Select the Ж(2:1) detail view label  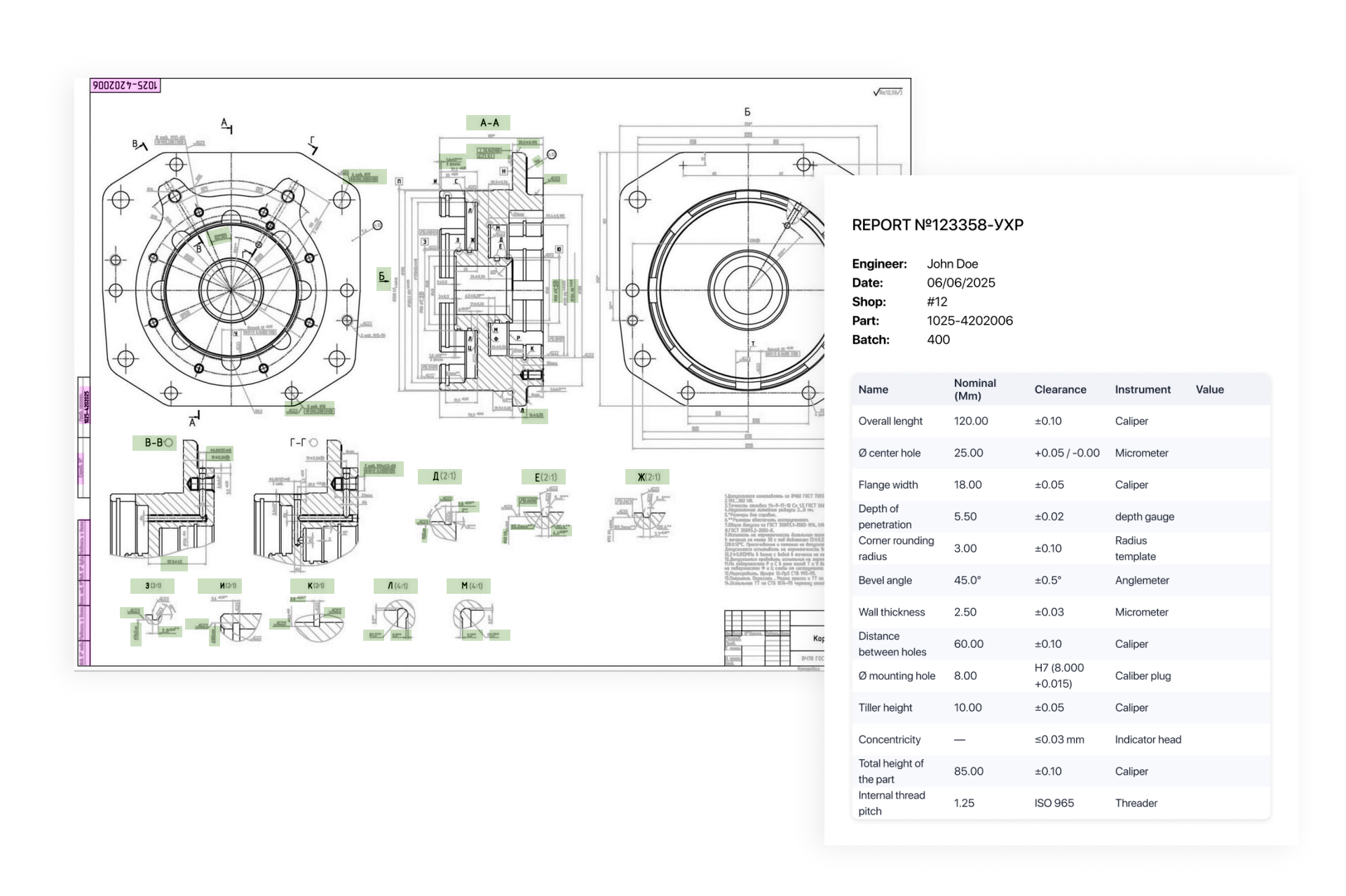[x=647, y=477]
